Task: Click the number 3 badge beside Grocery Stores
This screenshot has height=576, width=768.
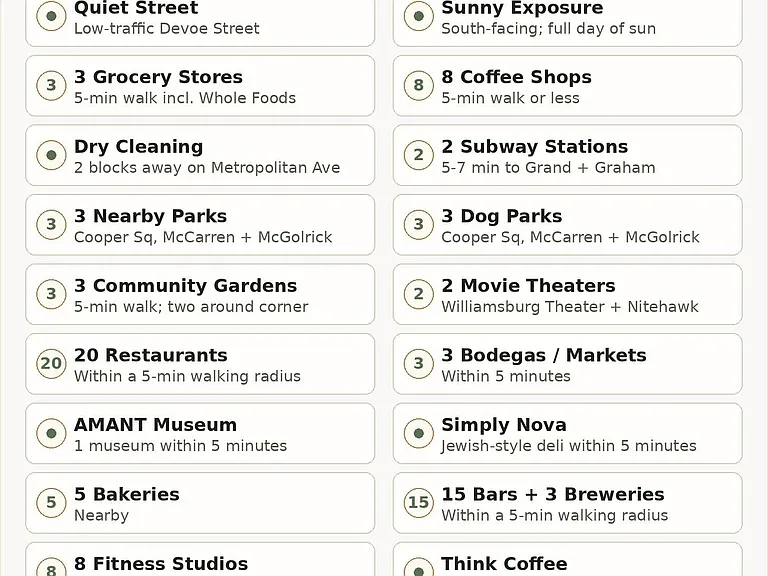Action: coord(51,85)
